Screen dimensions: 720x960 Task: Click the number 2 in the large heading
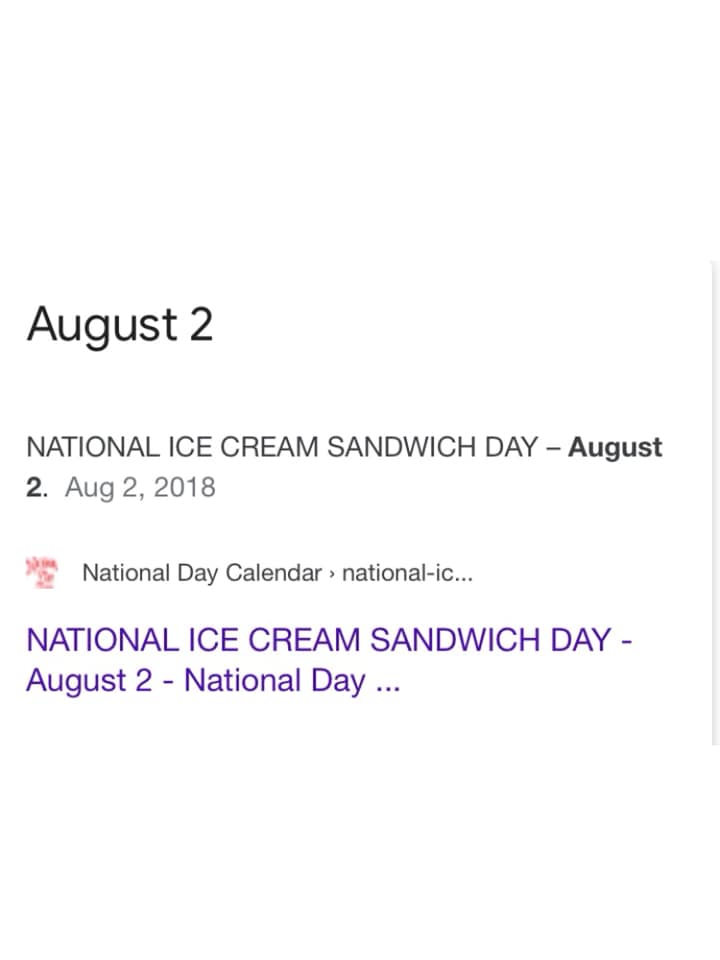coord(199,324)
